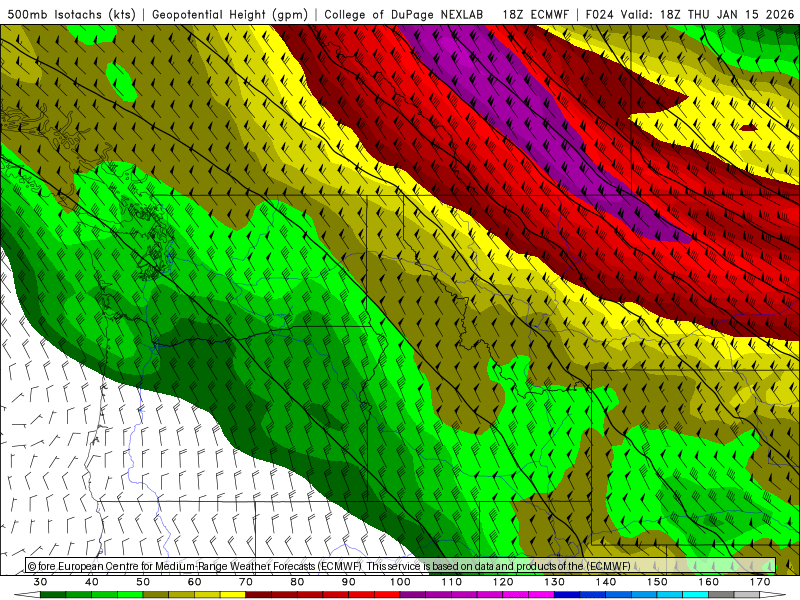Image resolution: width=800 pixels, height=600 pixels.
Task: Click the '150' color scale label
Action: click(657, 582)
